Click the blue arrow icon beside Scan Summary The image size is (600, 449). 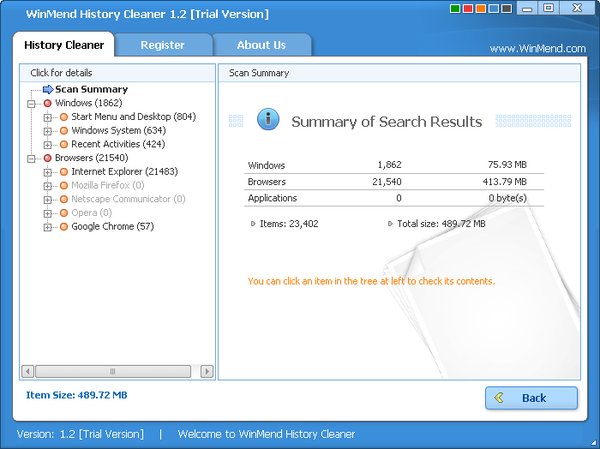click(x=48, y=90)
